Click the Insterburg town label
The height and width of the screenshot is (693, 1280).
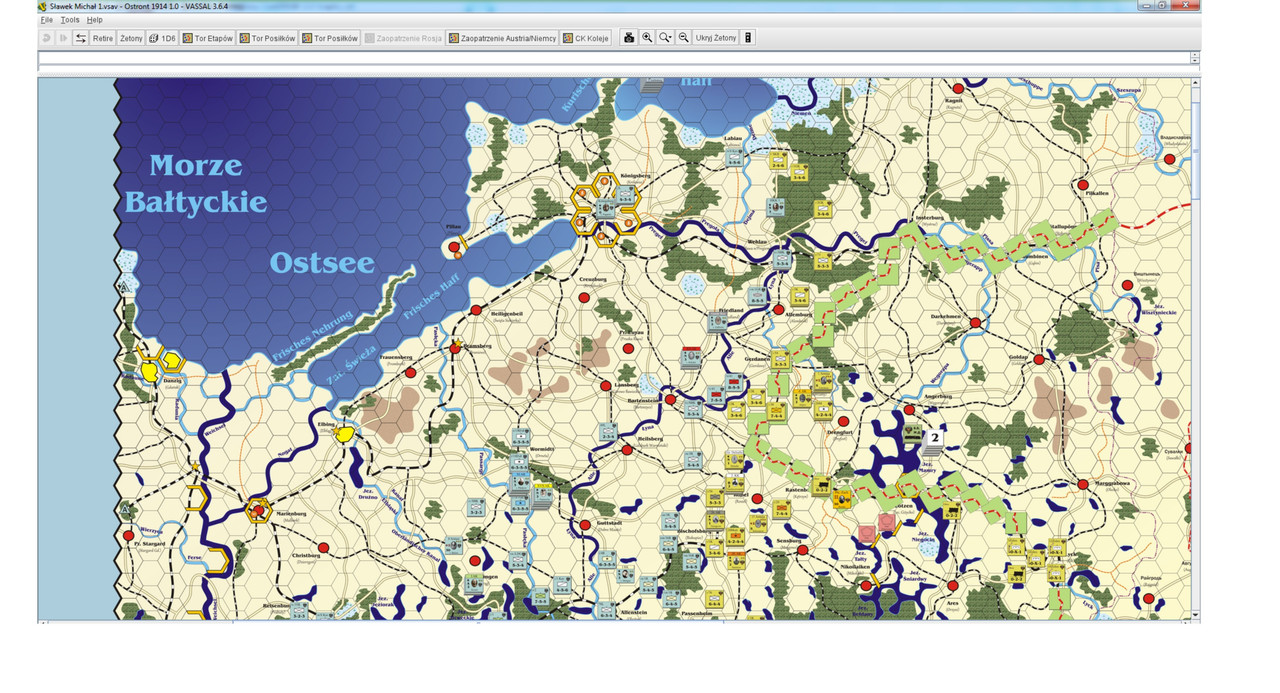pyautogui.click(x=929, y=217)
